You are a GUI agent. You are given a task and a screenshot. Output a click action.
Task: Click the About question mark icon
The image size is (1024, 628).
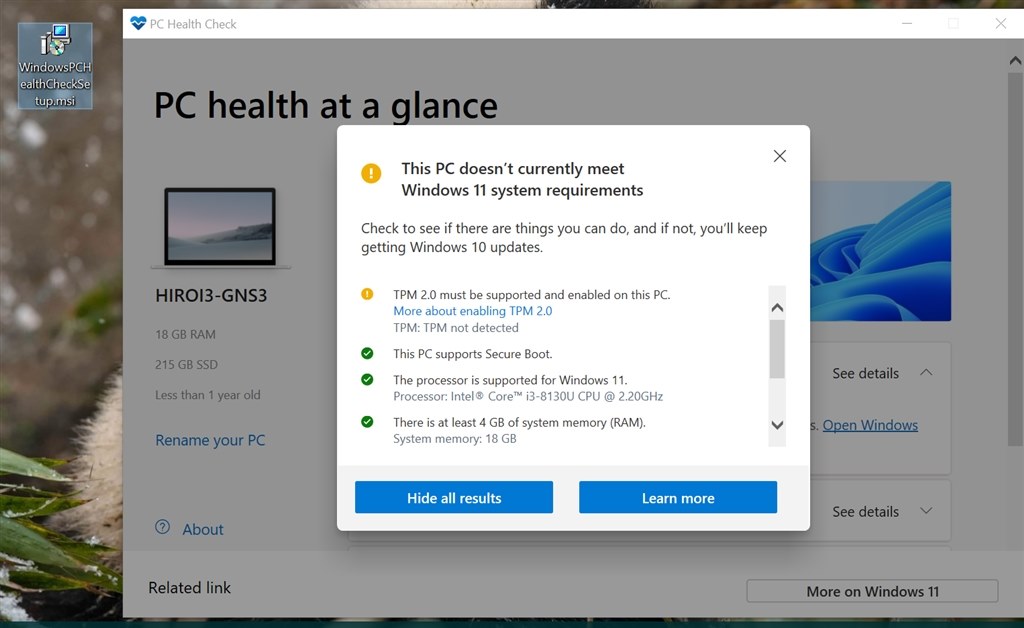(x=163, y=527)
